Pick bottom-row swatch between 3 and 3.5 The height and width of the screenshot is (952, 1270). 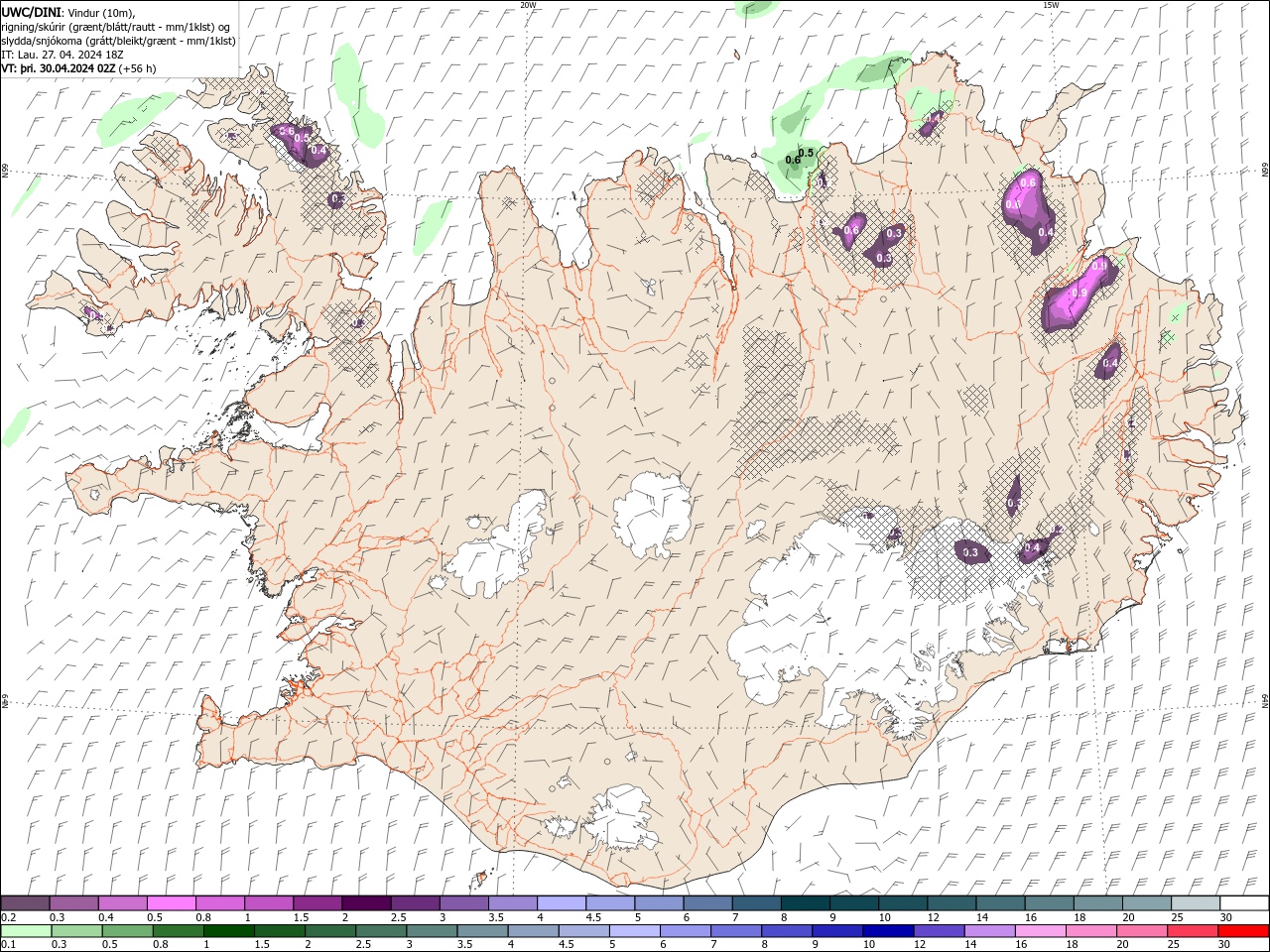[x=432, y=930]
